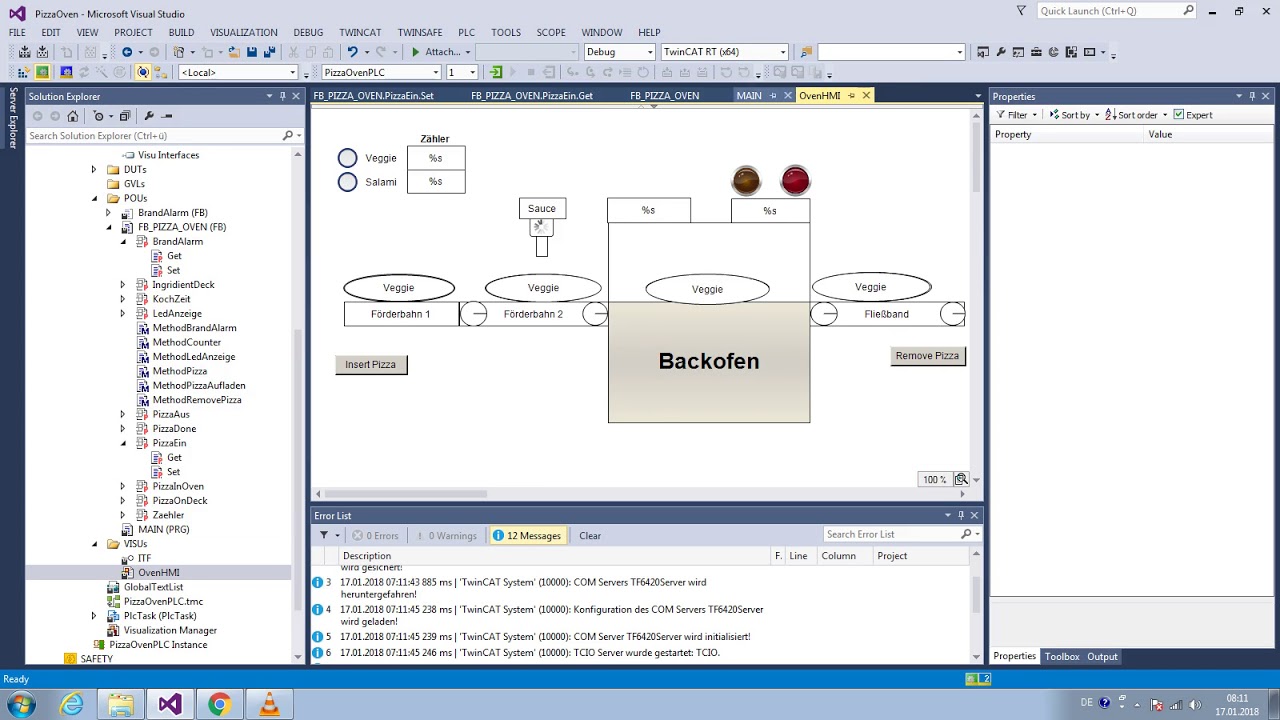Click the Clear button in Error List

(590, 536)
